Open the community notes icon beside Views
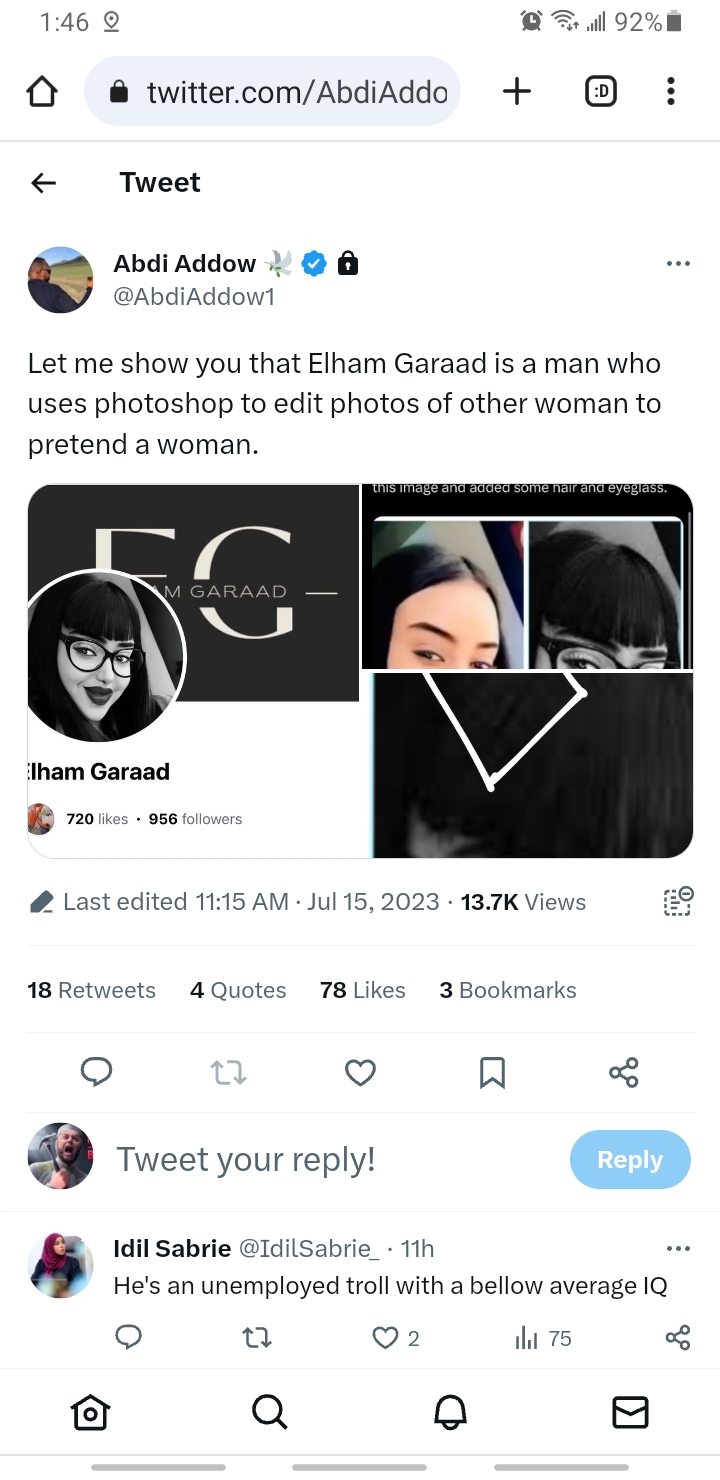The image size is (720, 1480). click(x=678, y=901)
